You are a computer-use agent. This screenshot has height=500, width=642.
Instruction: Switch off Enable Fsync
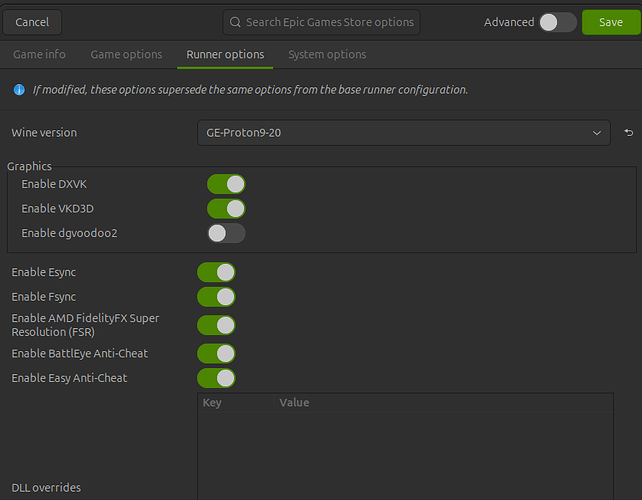tap(216, 297)
